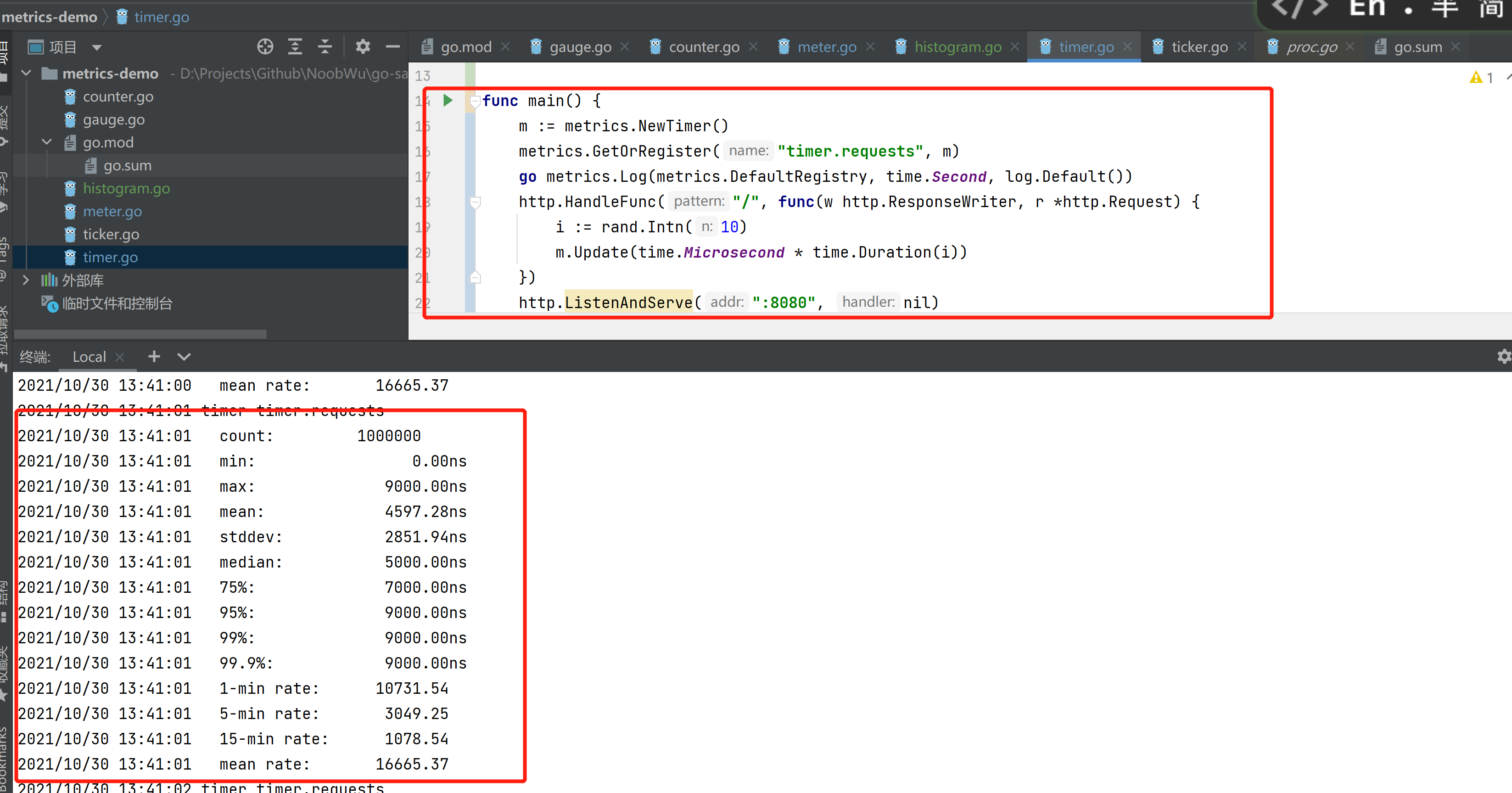Open ticker.go in project tree
1512x793 pixels.
(x=111, y=234)
